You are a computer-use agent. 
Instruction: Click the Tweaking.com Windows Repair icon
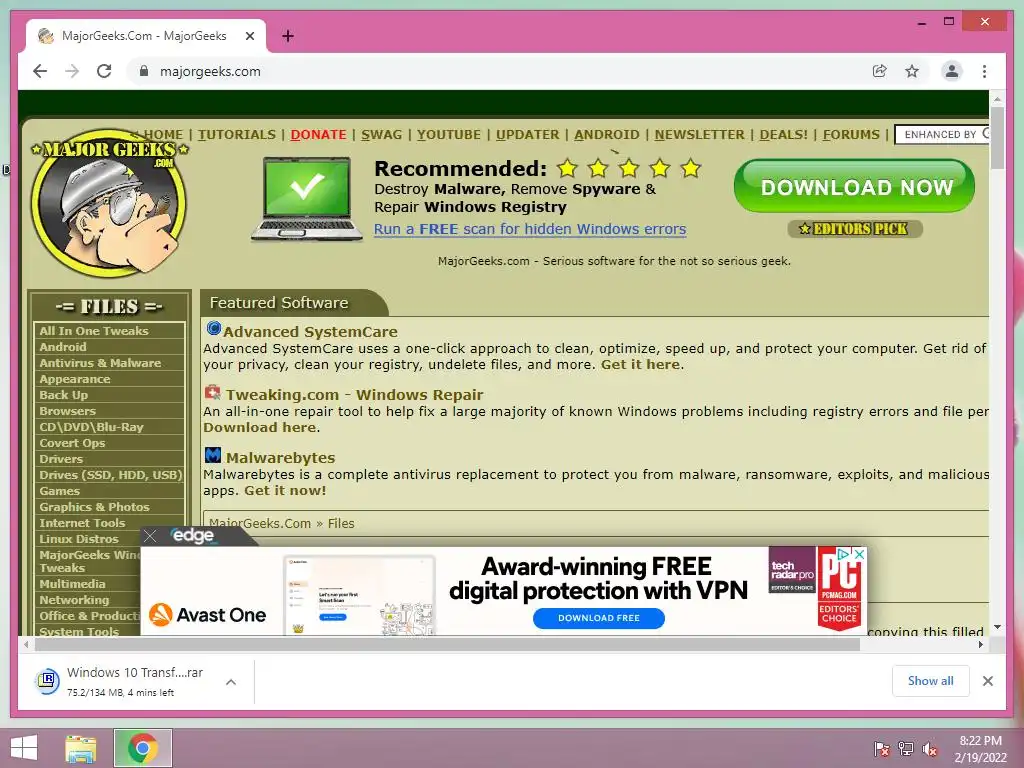[x=212, y=392]
